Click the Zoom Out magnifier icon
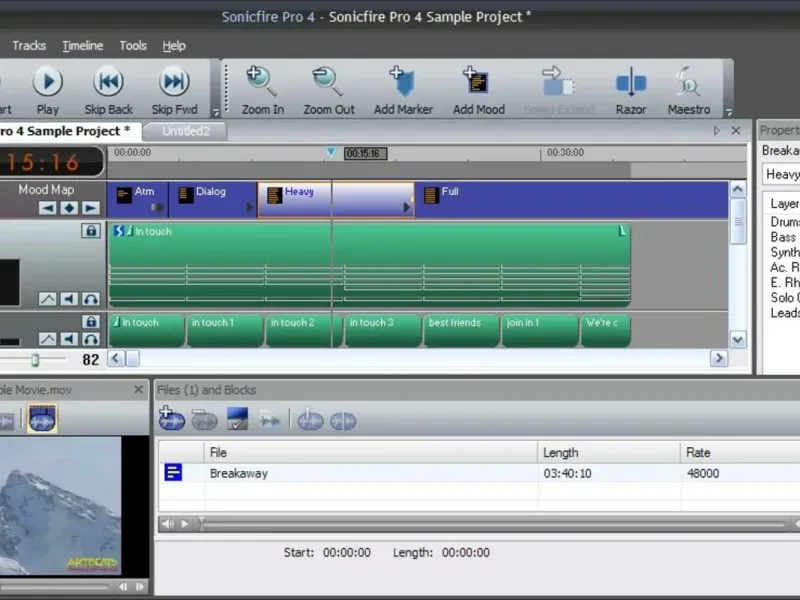This screenshot has height=600, width=800. click(x=328, y=84)
